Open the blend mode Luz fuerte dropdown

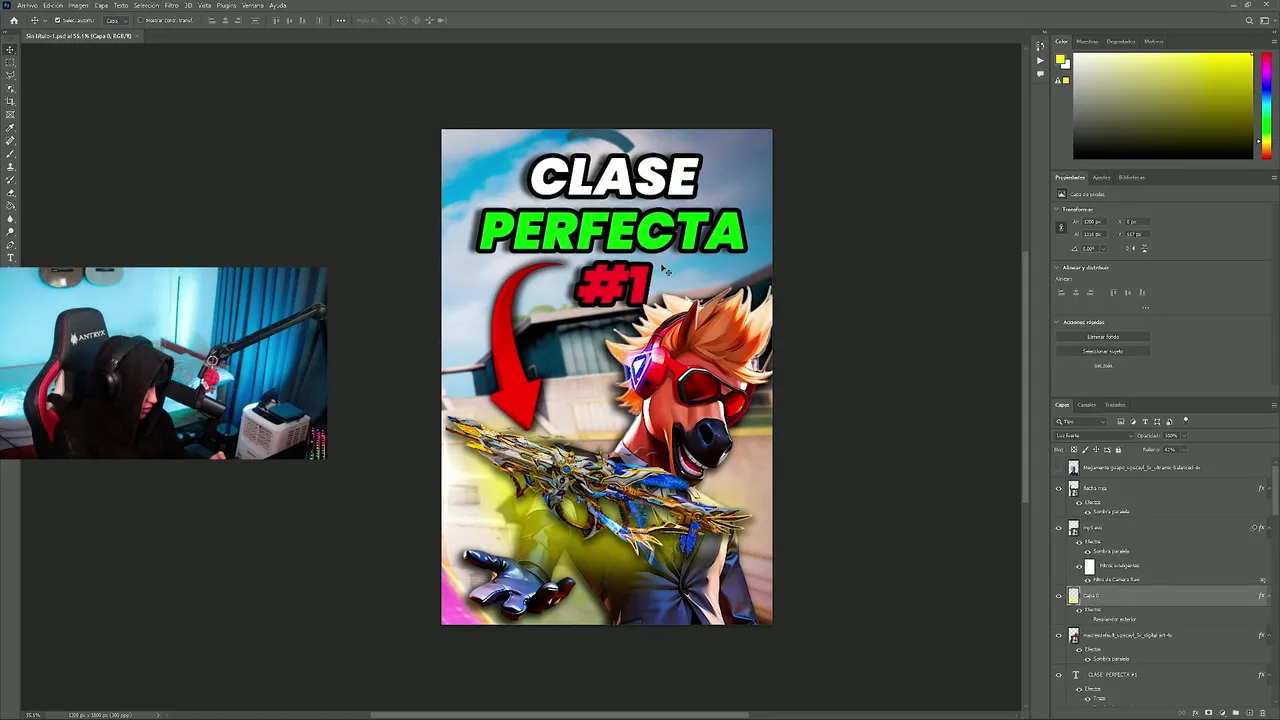(1094, 436)
